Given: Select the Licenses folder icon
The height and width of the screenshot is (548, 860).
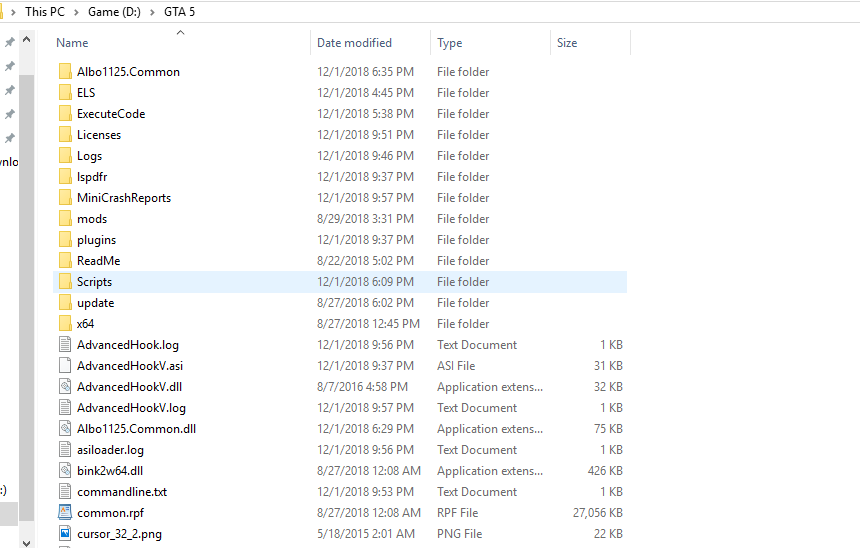Looking at the screenshot, I should pyautogui.click(x=65, y=134).
